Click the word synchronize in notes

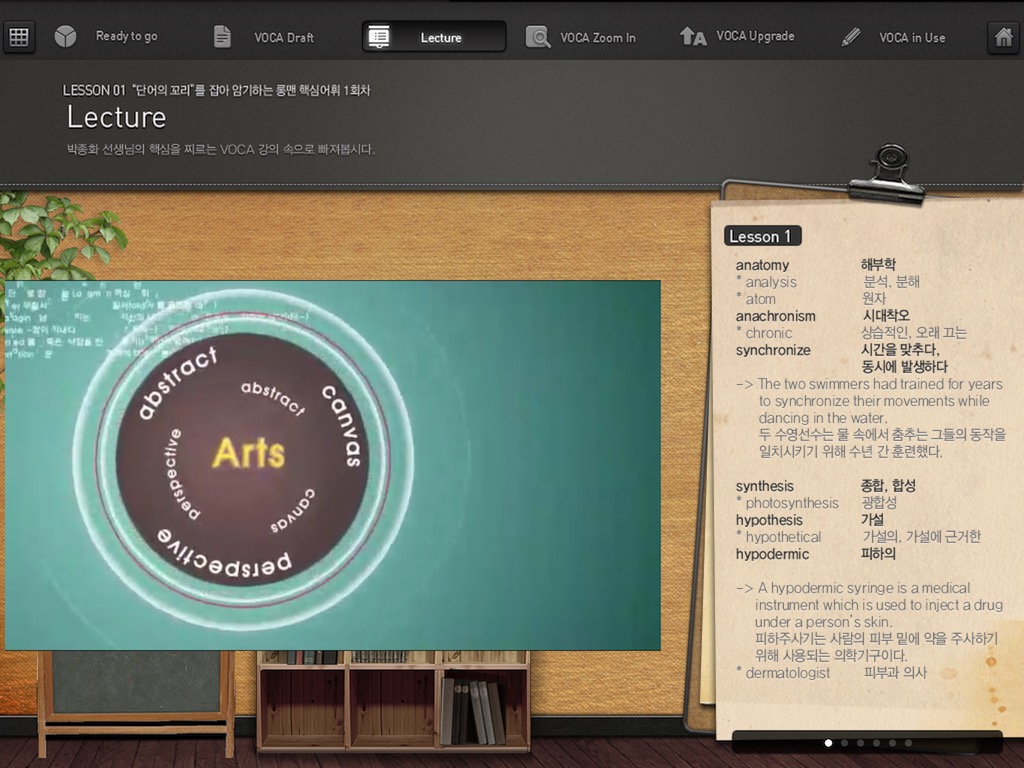(x=773, y=350)
